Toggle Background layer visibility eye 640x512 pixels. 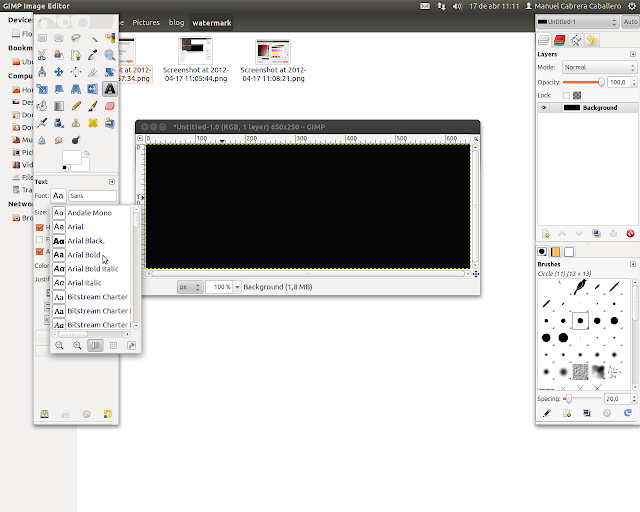click(x=544, y=108)
